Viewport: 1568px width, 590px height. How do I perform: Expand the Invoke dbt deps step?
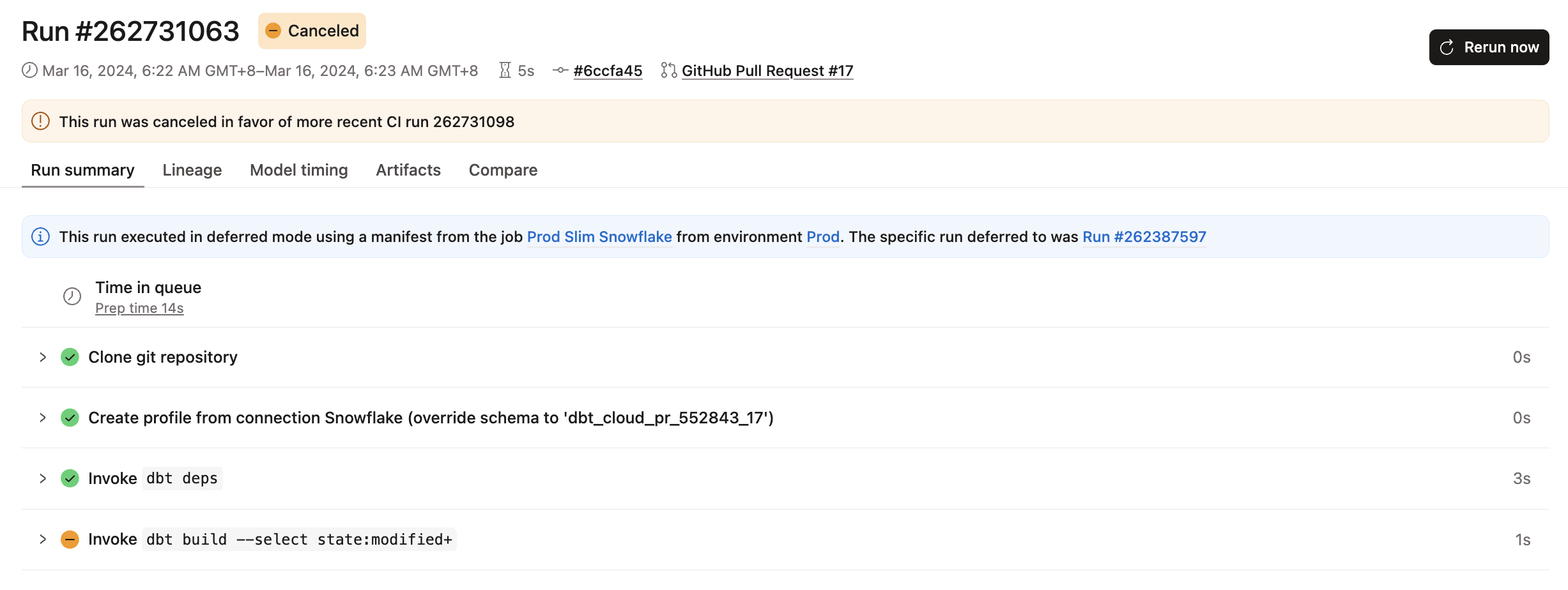coord(43,478)
